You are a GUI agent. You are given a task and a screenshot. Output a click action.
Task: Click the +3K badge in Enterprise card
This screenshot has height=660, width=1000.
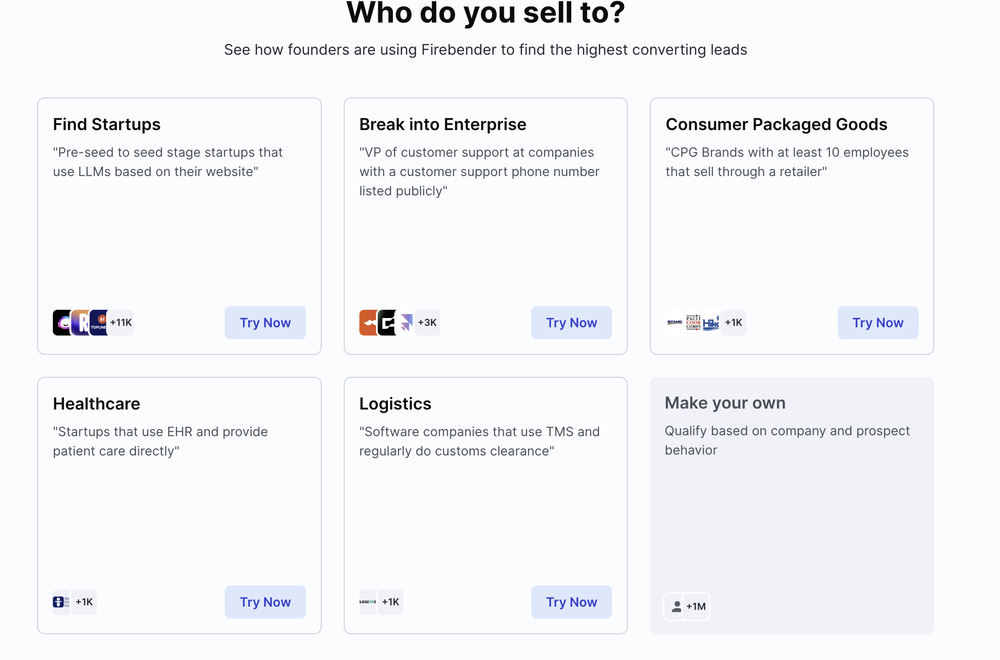click(x=427, y=323)
